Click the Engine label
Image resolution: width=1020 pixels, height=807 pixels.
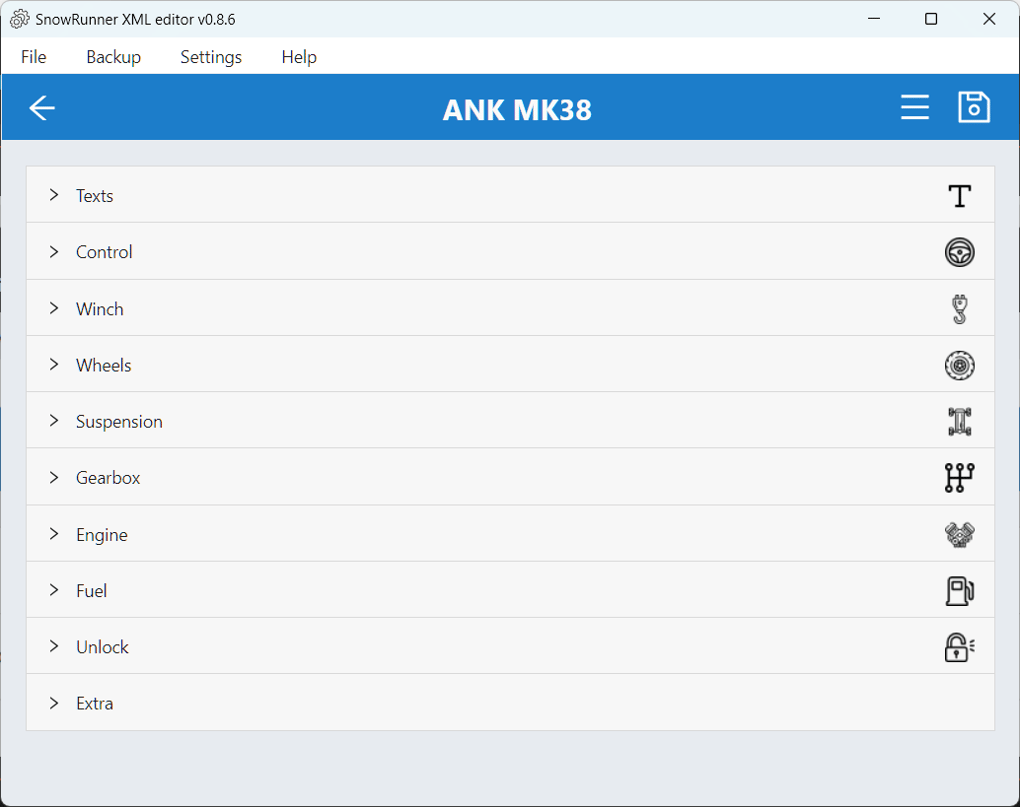click(101, 535)
